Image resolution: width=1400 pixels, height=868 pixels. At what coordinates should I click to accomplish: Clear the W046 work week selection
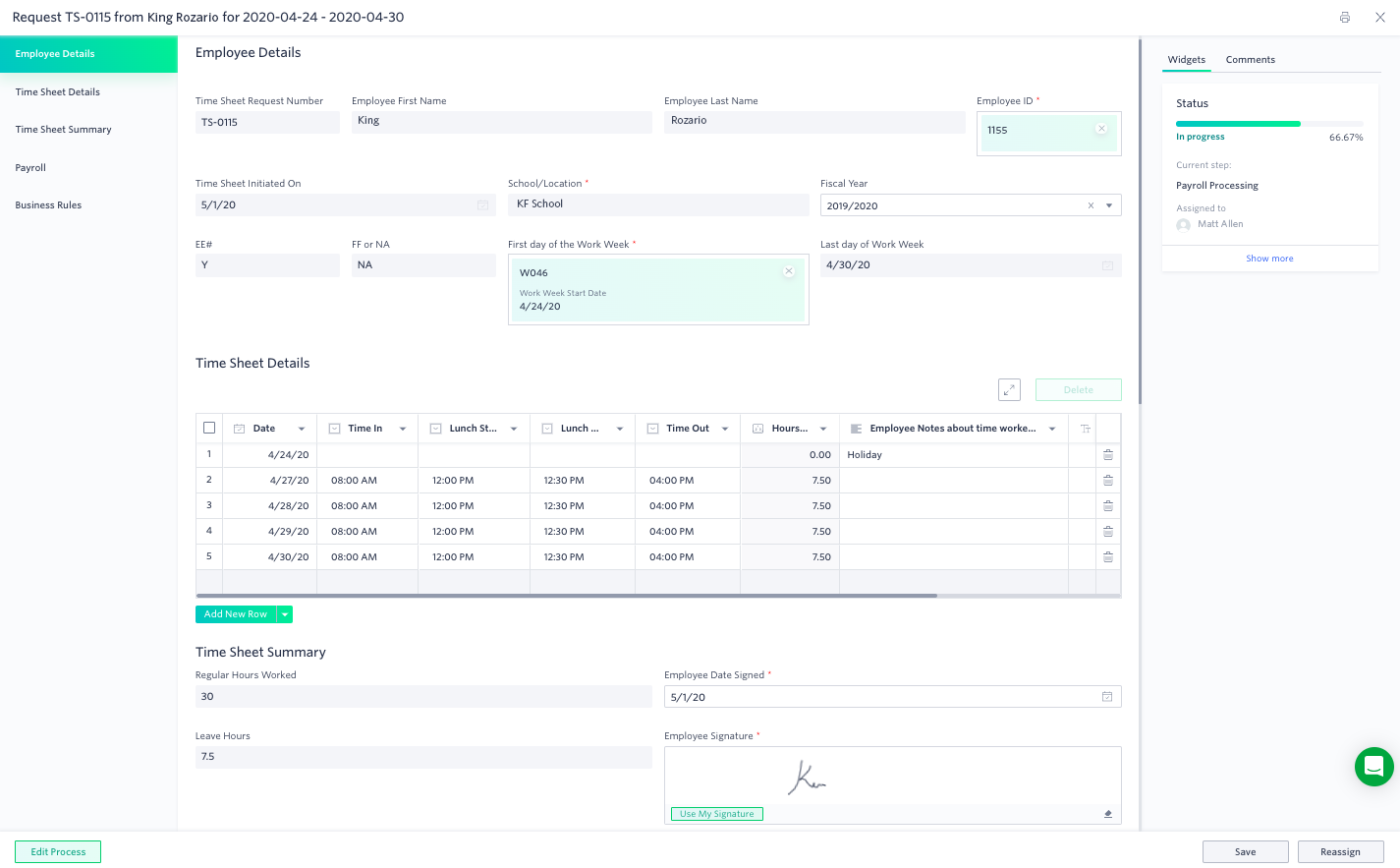point(789,271)
